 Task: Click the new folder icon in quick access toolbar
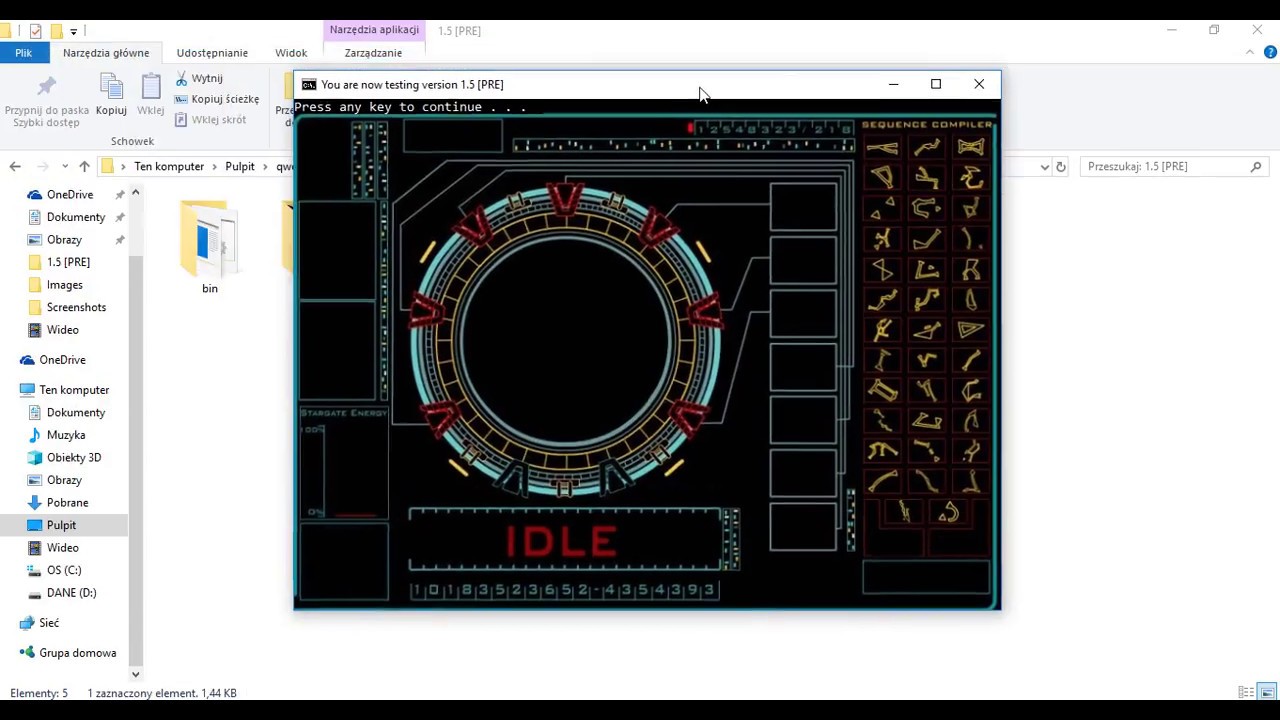click(x=56, y=31)
